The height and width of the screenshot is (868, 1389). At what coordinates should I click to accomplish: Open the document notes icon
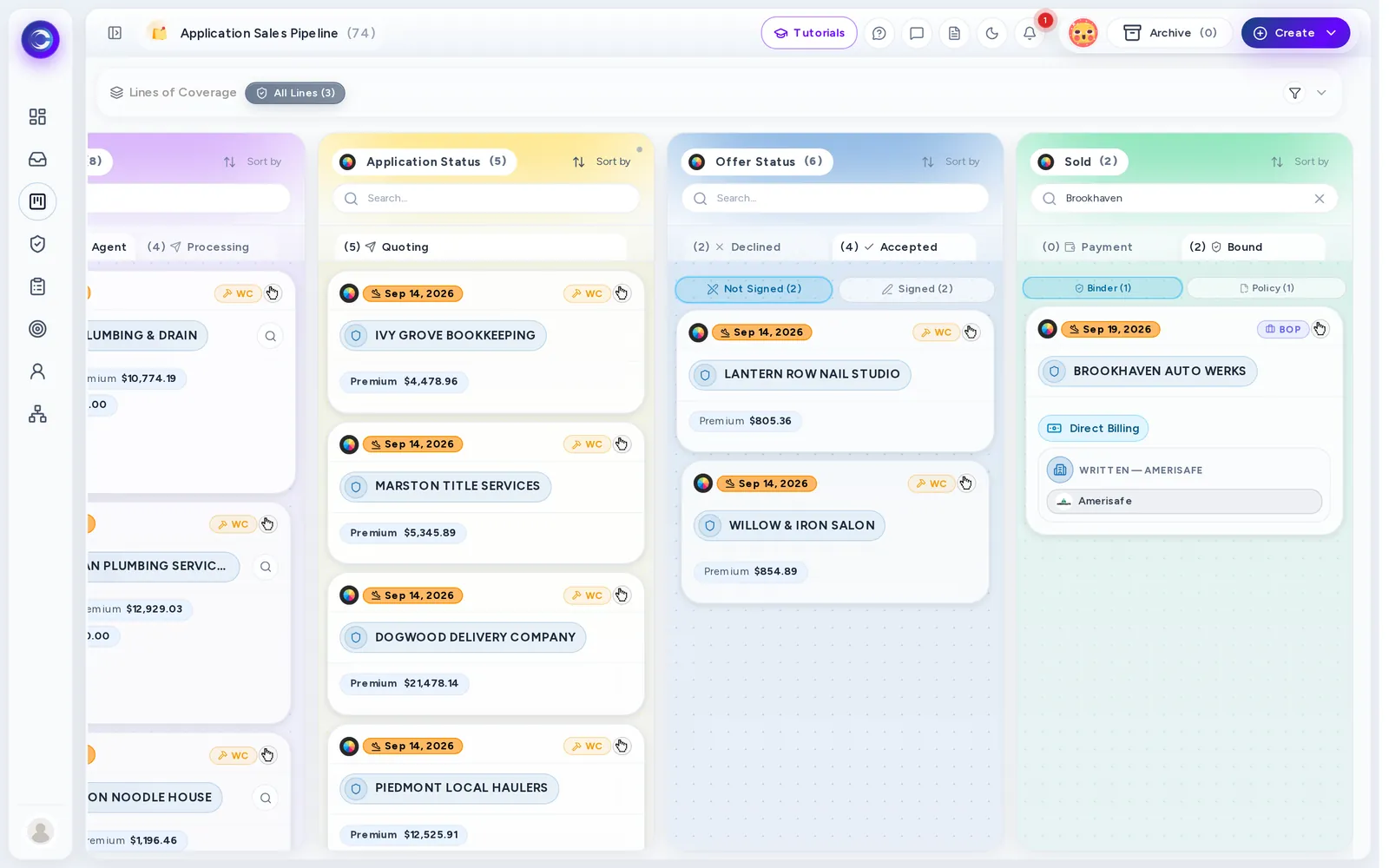point(954,33)
